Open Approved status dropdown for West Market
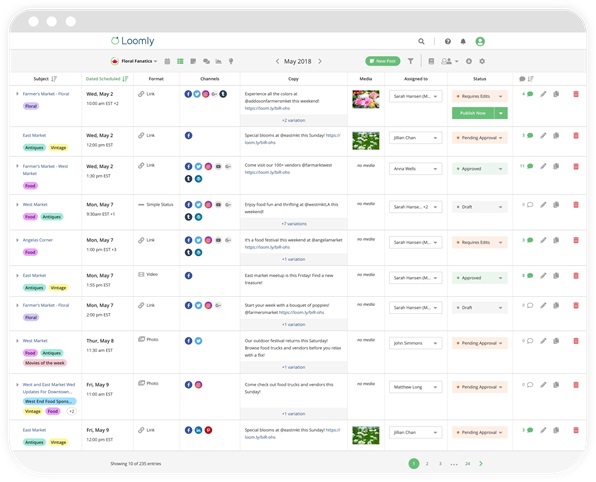Viewport: 596px width, 482px height. click(x=480, y=168)
